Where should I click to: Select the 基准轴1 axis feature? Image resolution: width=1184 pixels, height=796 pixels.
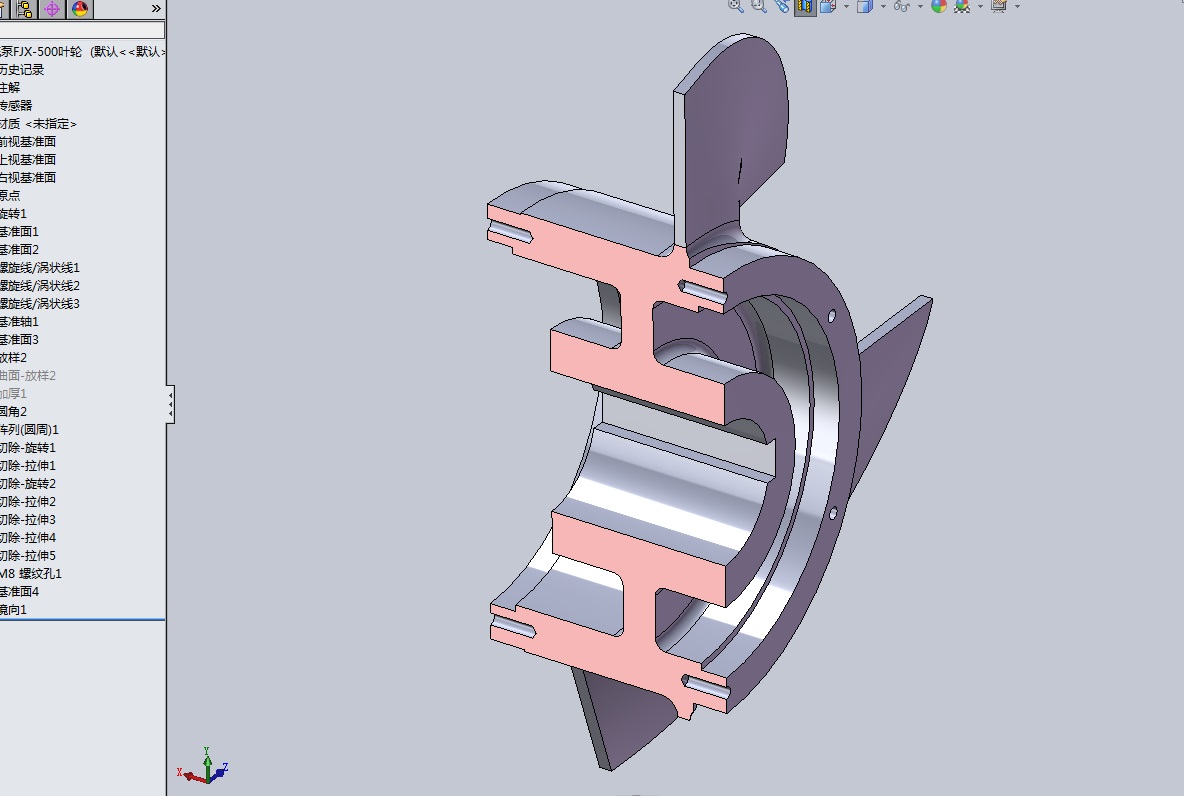20,322
